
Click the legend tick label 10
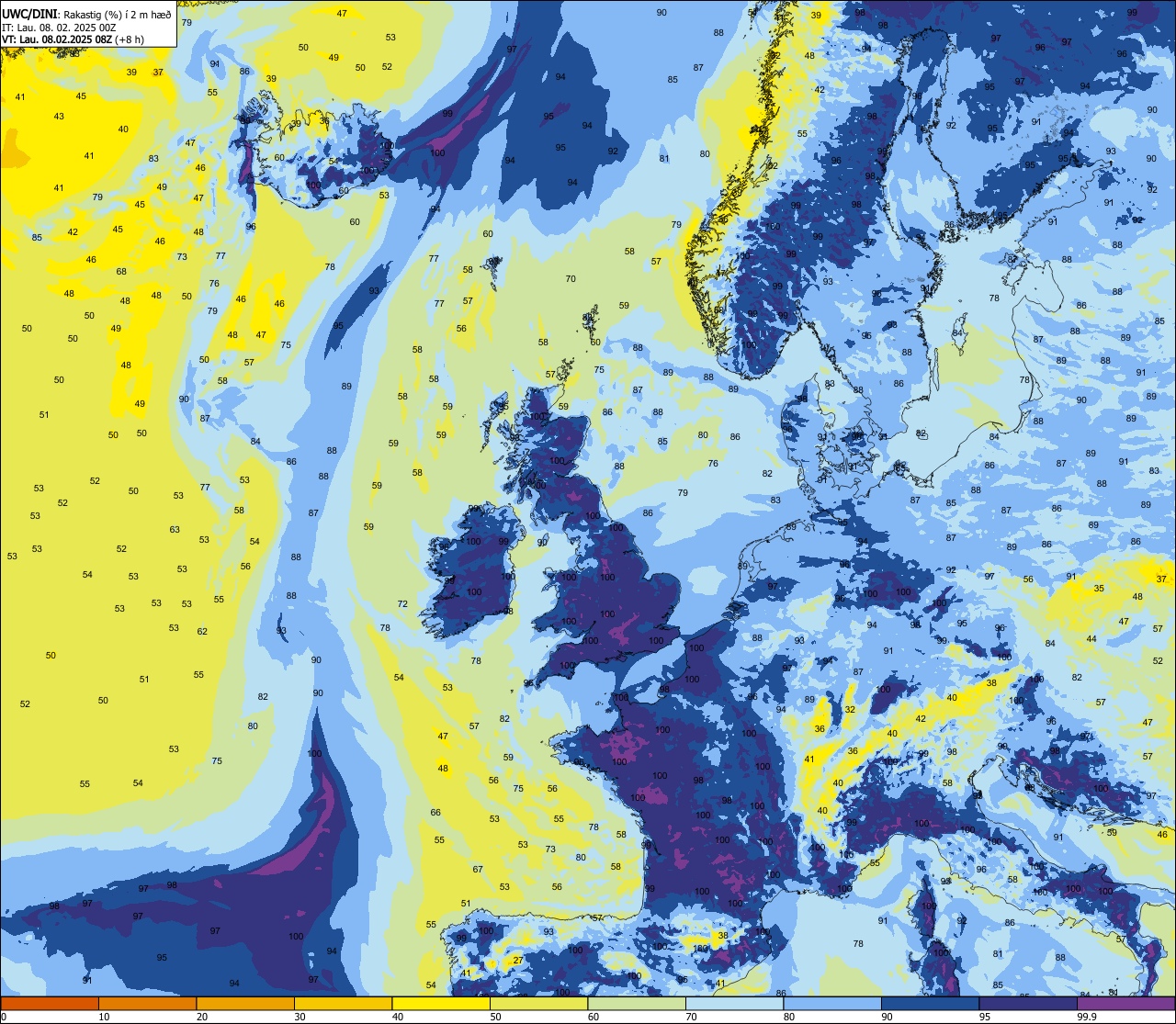click(x=104, y=1016)
